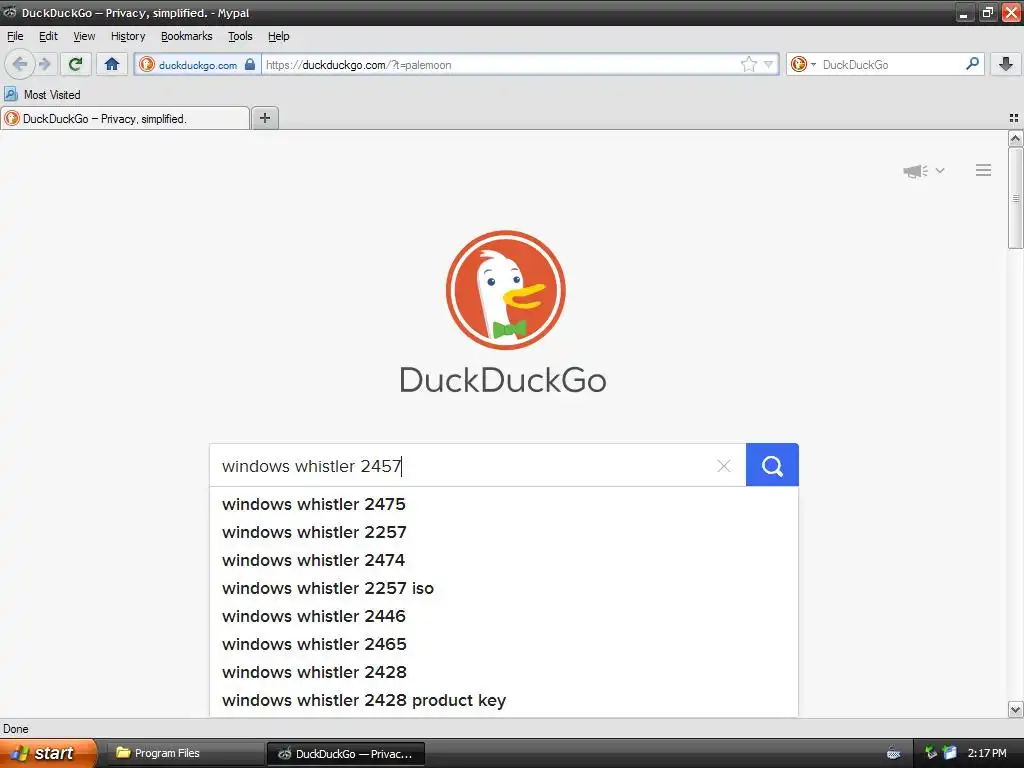Image resolution: width=1024 pixels, height=768 pixels.
Task: Open the Windows Start menu
Action: [x=48, y=754]
